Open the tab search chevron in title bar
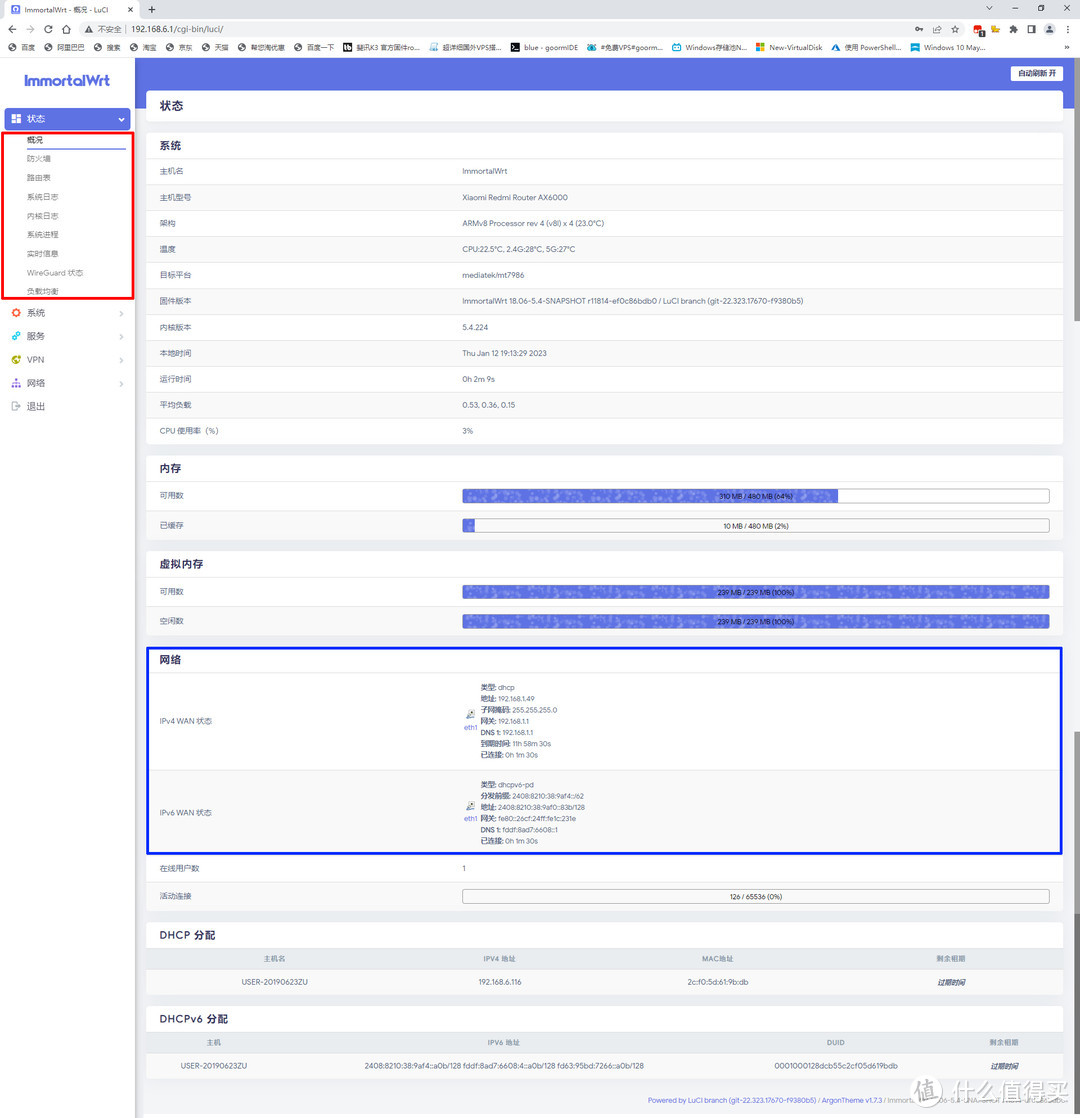This screenshot has height=1118, width=1080. pyautogui.click(x=989, y=8)
